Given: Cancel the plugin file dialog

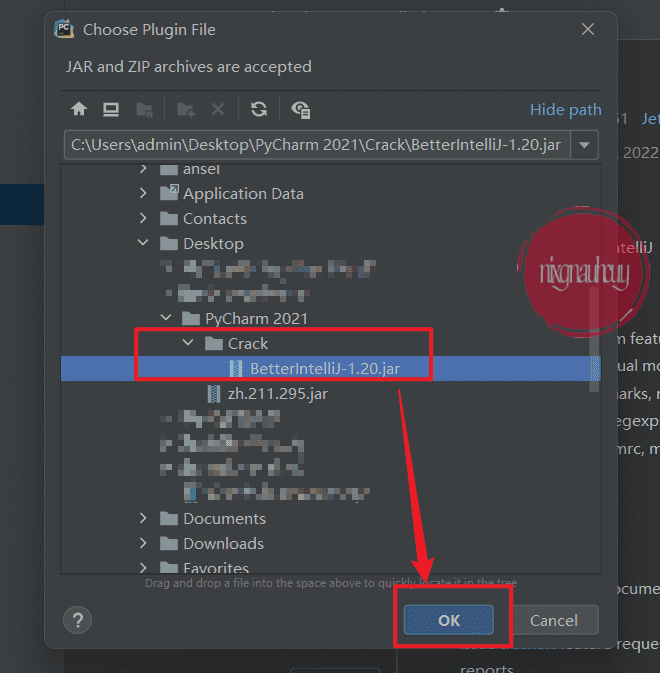Looking at the screenshot, I should click(554, 620).
